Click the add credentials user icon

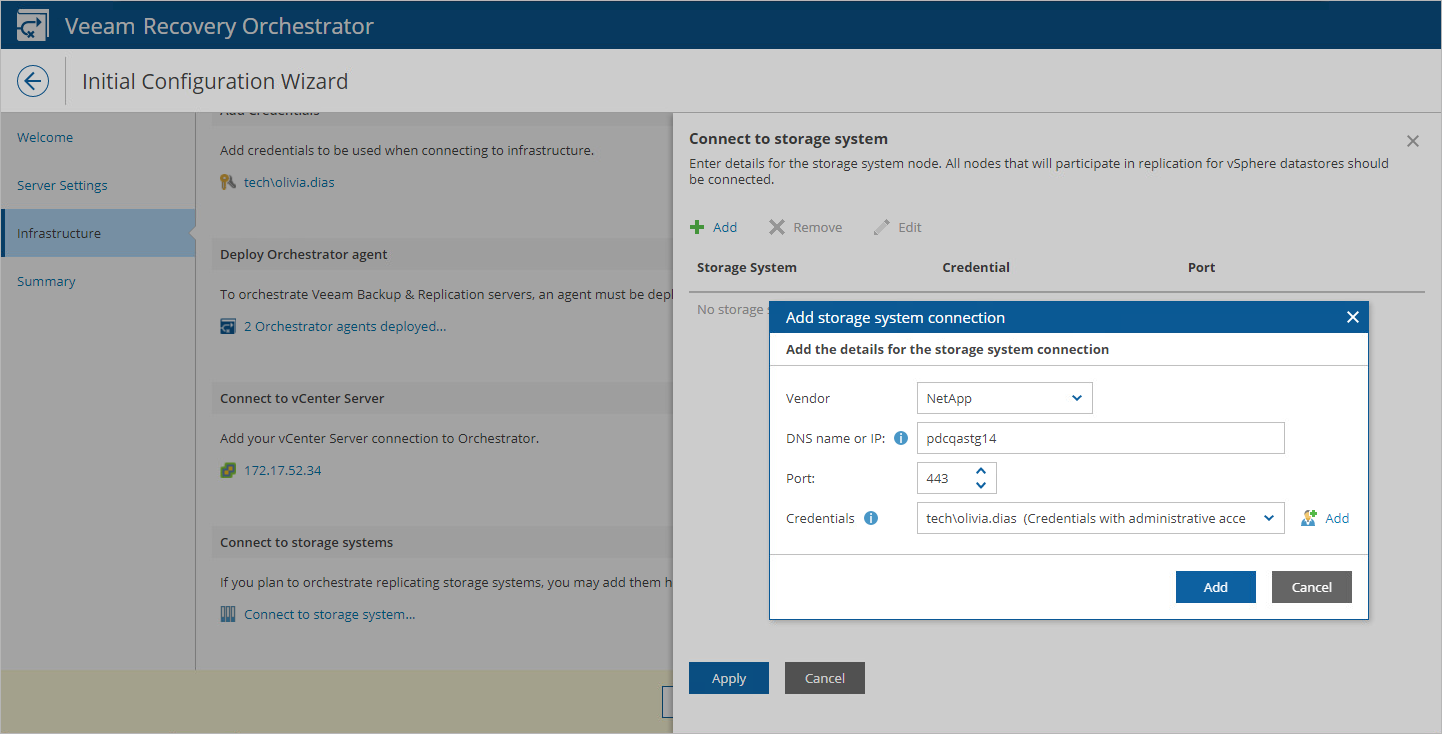pos(1309,518)
